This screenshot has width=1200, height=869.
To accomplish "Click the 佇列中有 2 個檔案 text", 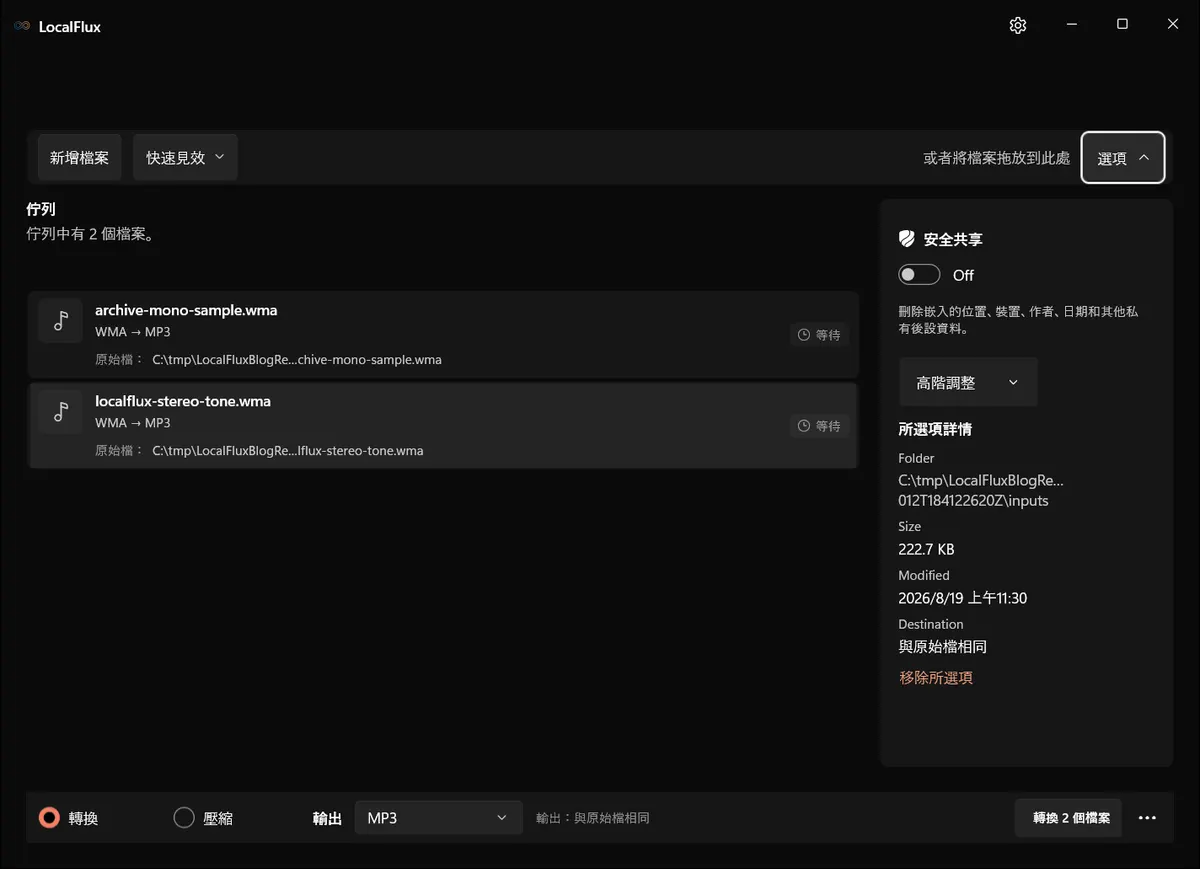I will 90,235.
